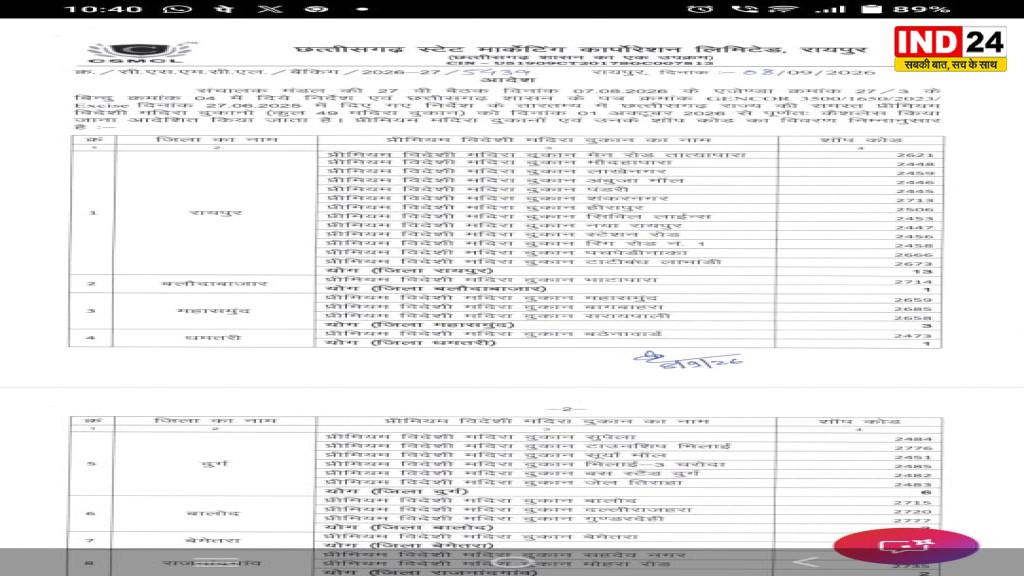
Task: Tap the Back arrow in navigation bar
Action: point(806,562)
